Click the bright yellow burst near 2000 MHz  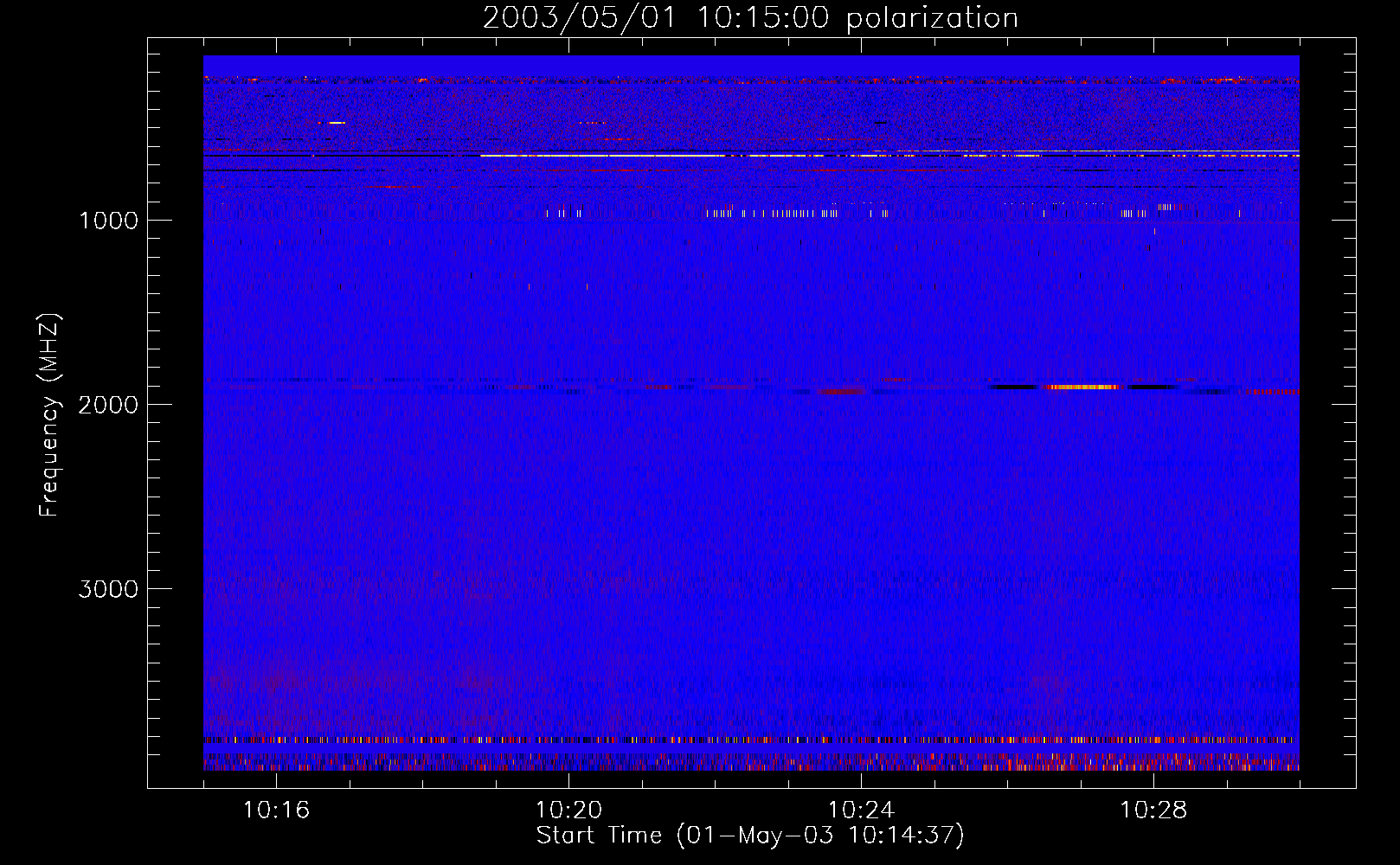pos(1082,388)
